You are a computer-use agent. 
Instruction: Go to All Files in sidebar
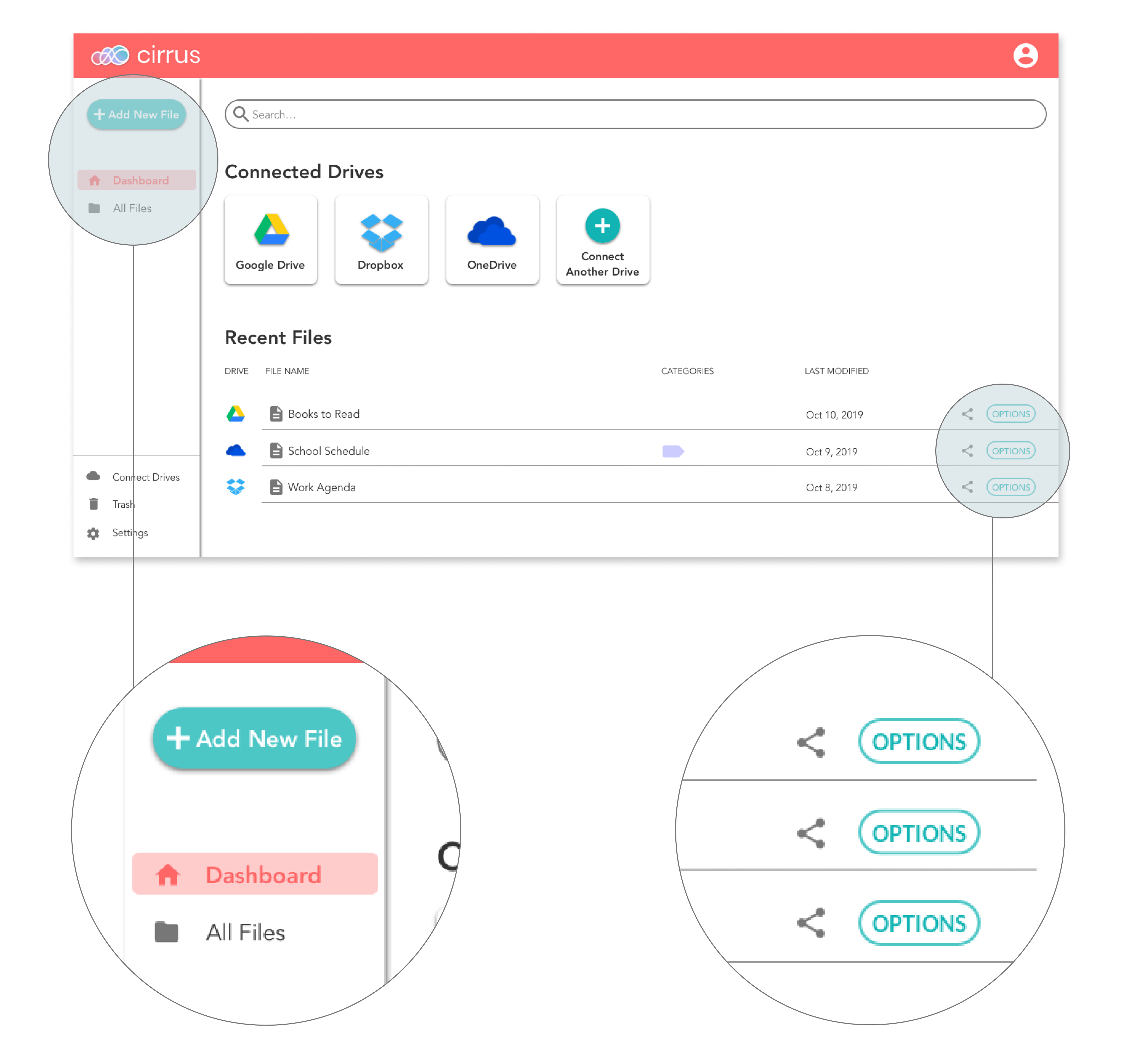tap(132, 209)
